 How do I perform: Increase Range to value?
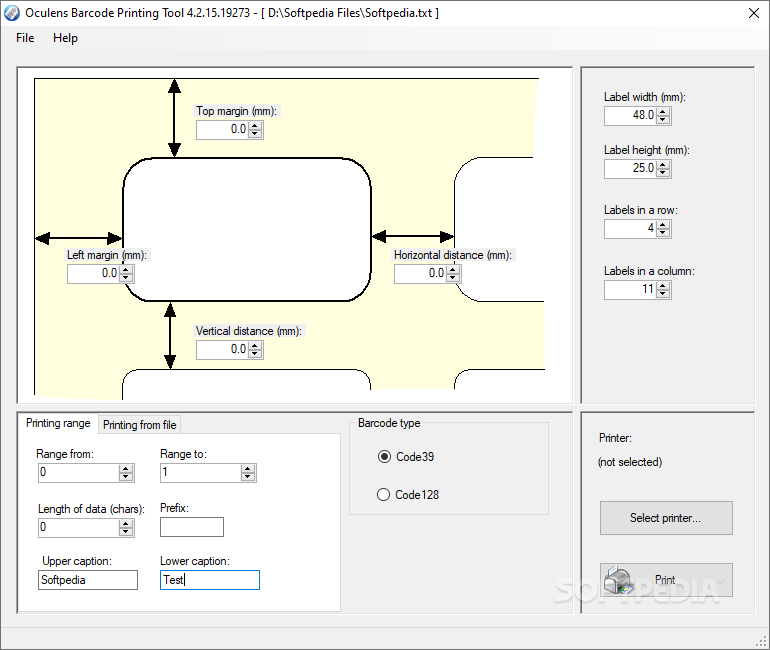[x=248, y=469]
